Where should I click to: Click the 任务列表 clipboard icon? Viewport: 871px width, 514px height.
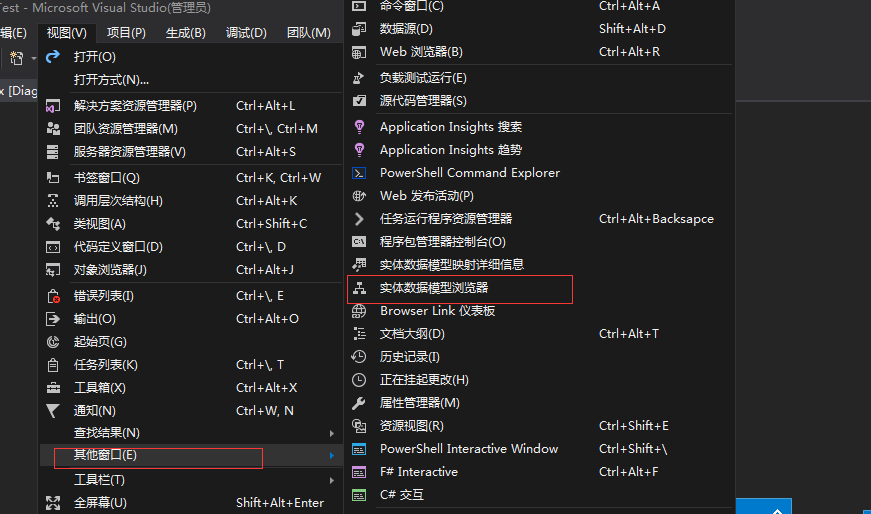pos(53,365)
